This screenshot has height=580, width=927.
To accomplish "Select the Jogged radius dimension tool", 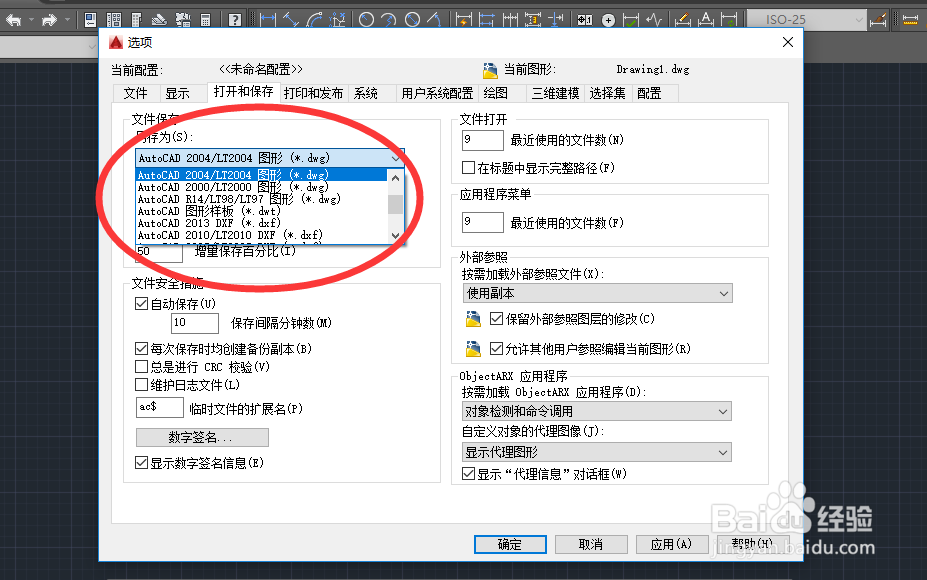I will click(x=388, y=20).
